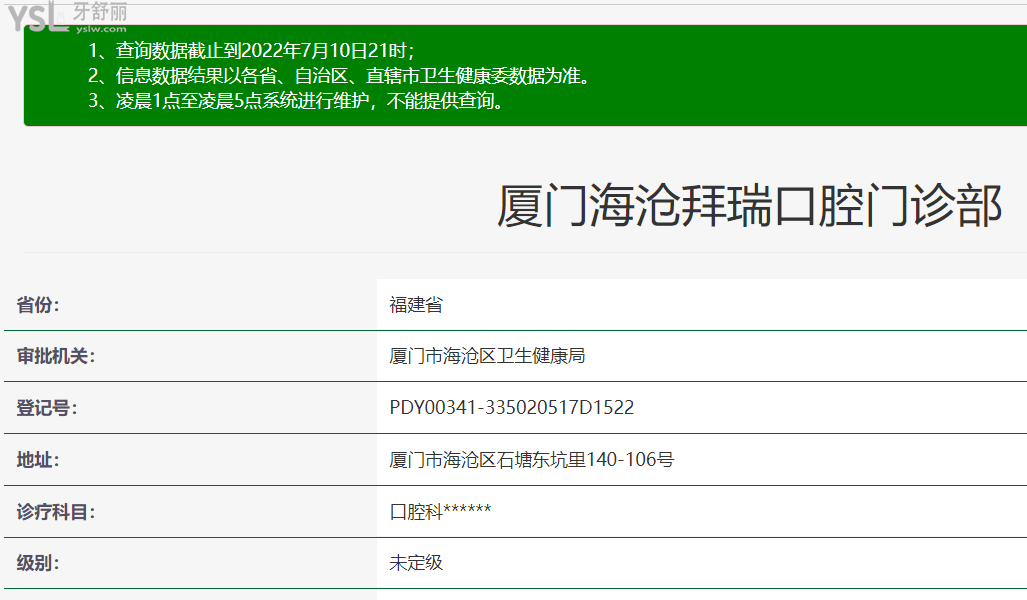Click the value 福建省
The height and width of the screenshot is (600, 1027).
(x=416, y=305)
